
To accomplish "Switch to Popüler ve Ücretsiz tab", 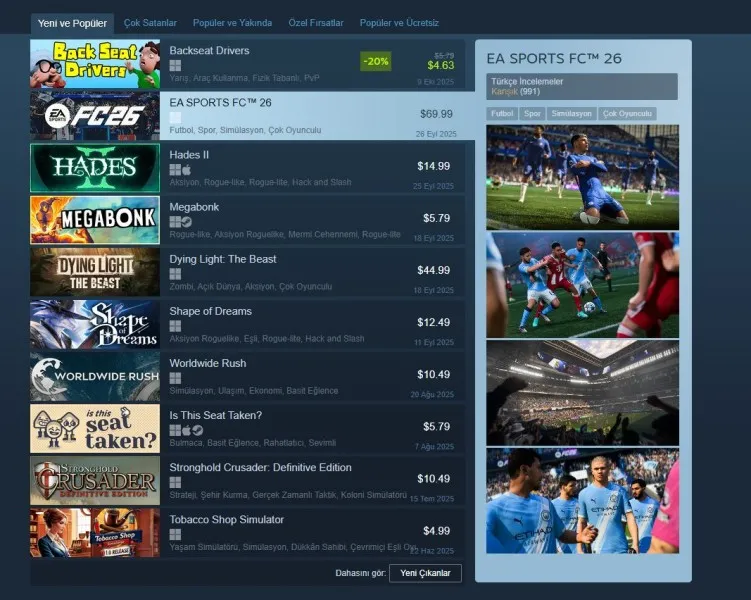I will [399, 23].
